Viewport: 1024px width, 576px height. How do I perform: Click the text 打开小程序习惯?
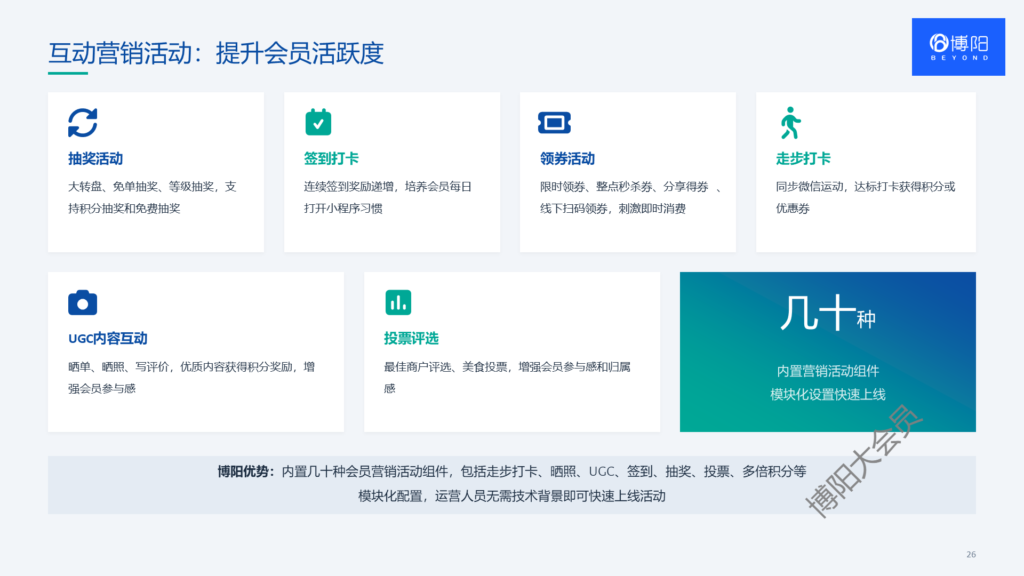pyautogui.click(x=343, y=208)
